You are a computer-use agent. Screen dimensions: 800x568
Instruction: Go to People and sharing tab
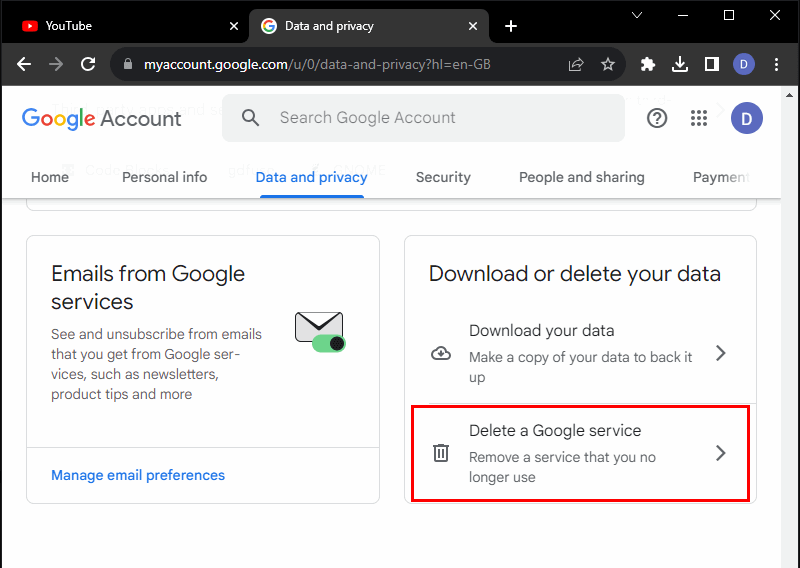pyautogui.click(x=581, y=177)
